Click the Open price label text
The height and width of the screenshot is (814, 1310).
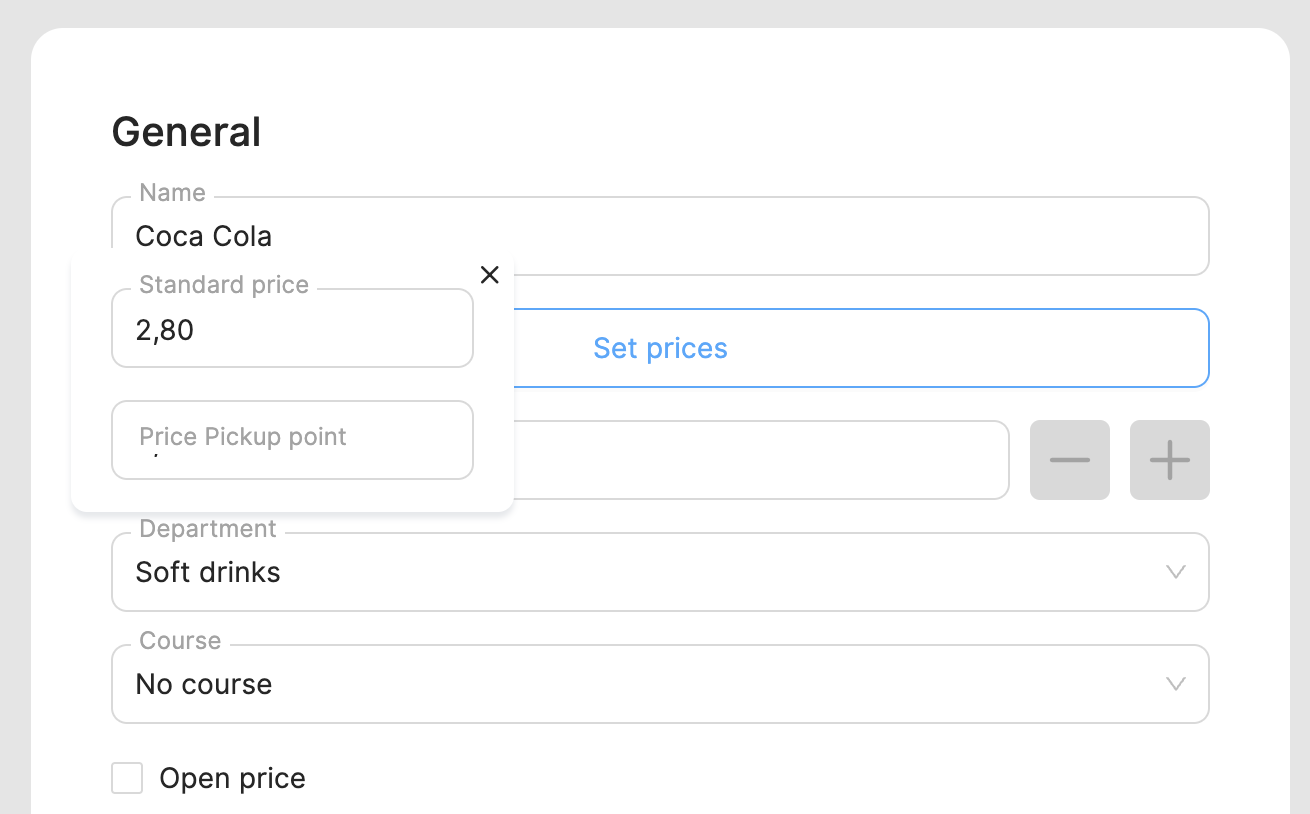click(x=232, y=778)
